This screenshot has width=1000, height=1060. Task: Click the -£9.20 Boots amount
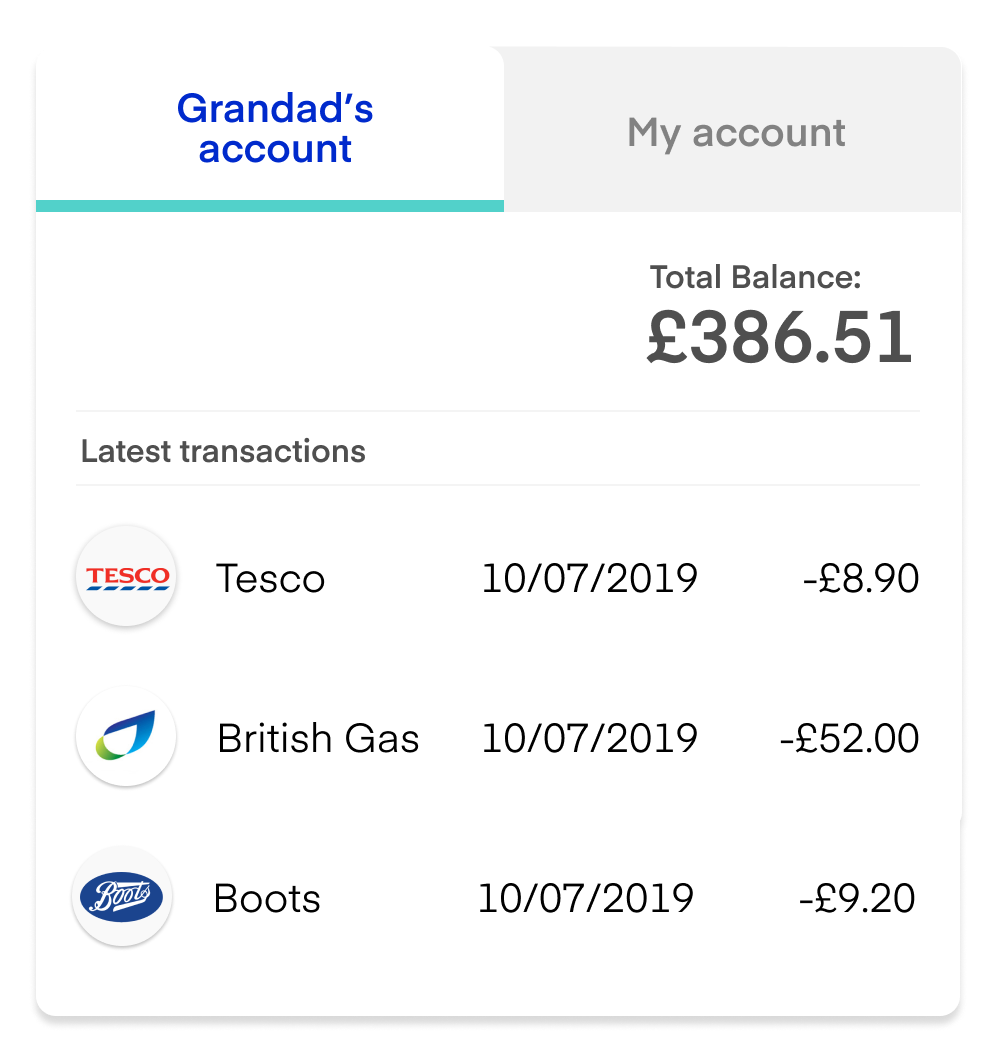(857, 898)
